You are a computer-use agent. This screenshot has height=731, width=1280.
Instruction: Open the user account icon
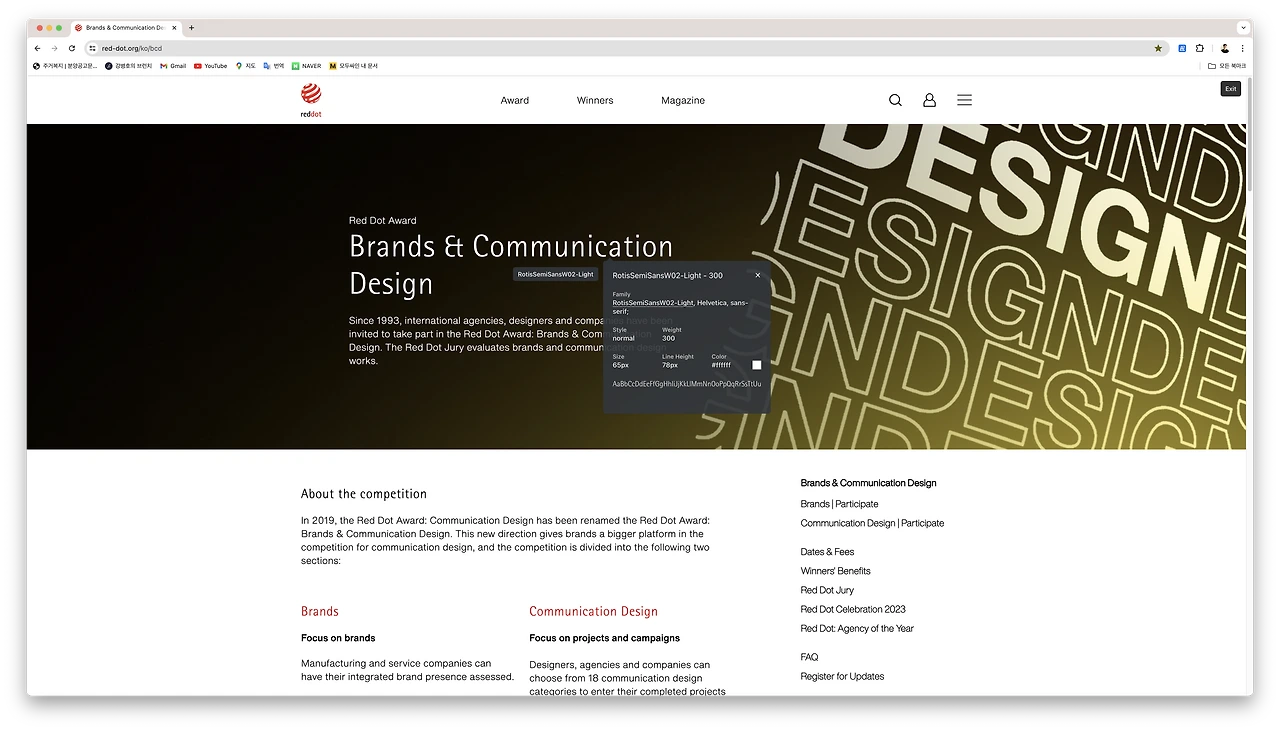click(929, 100)
